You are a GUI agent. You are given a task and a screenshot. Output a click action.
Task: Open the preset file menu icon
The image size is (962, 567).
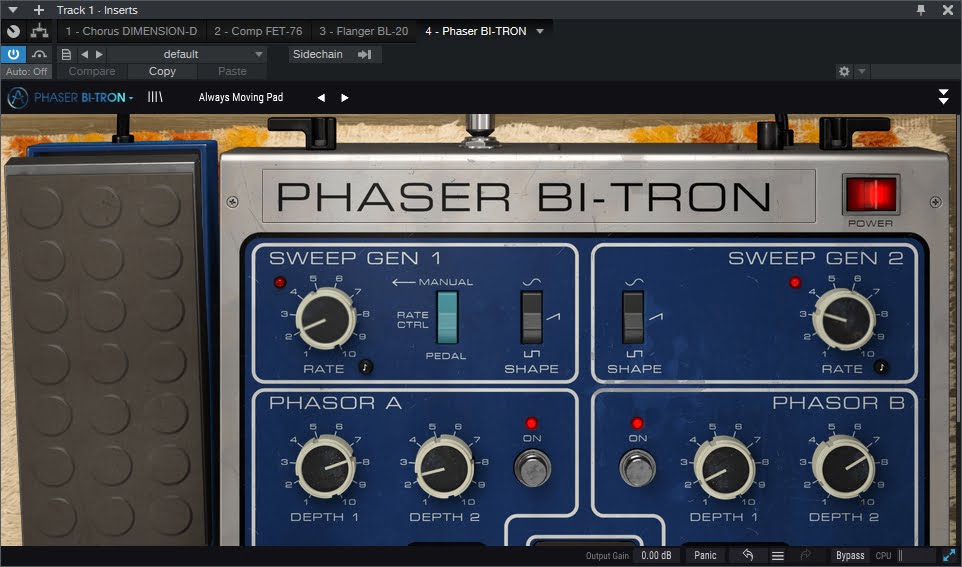tap(66, 54)
